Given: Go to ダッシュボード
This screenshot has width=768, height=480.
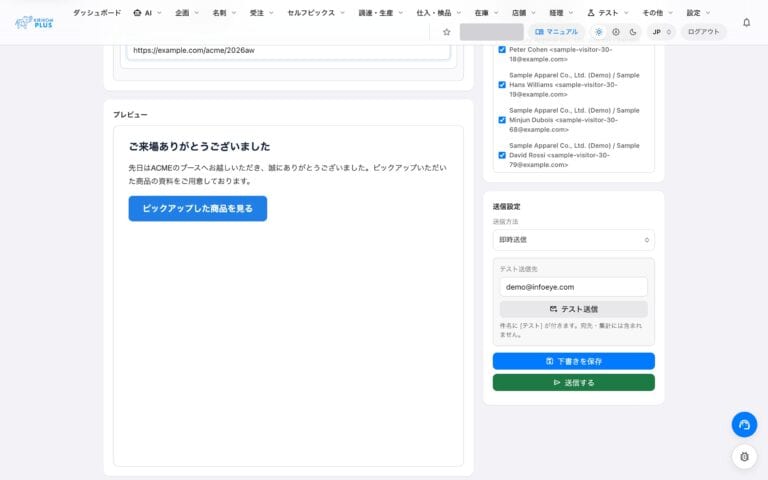Looking at the screenshot, I should coord(97,13).
